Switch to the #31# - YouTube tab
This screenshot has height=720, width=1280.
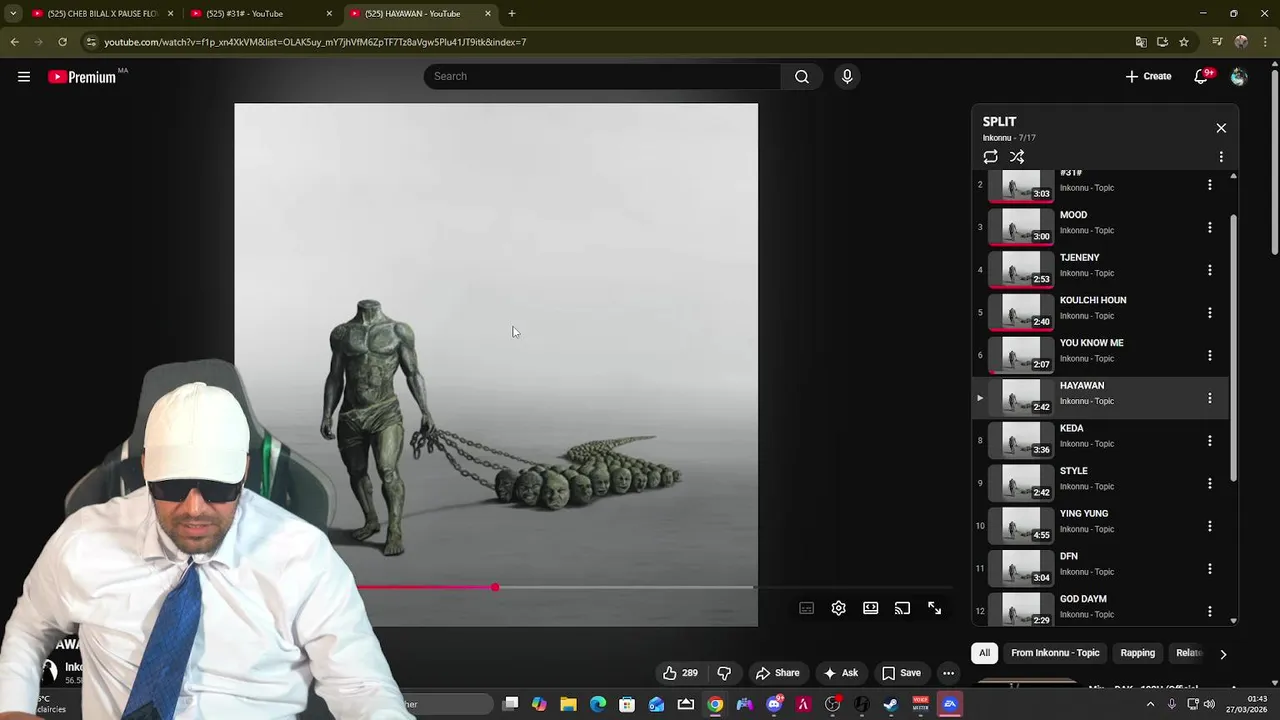pyautogui.click(x=262, y=13)
